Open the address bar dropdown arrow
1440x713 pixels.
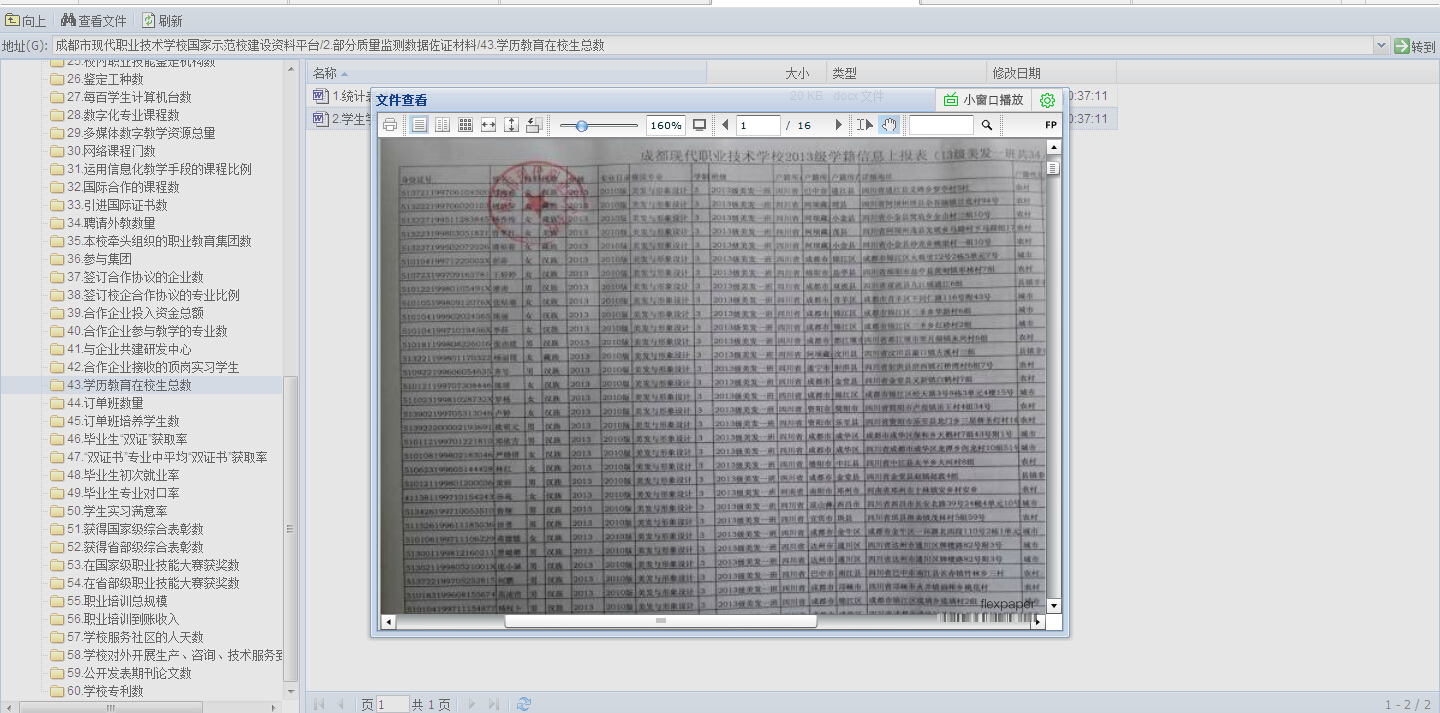[1381, 46]
